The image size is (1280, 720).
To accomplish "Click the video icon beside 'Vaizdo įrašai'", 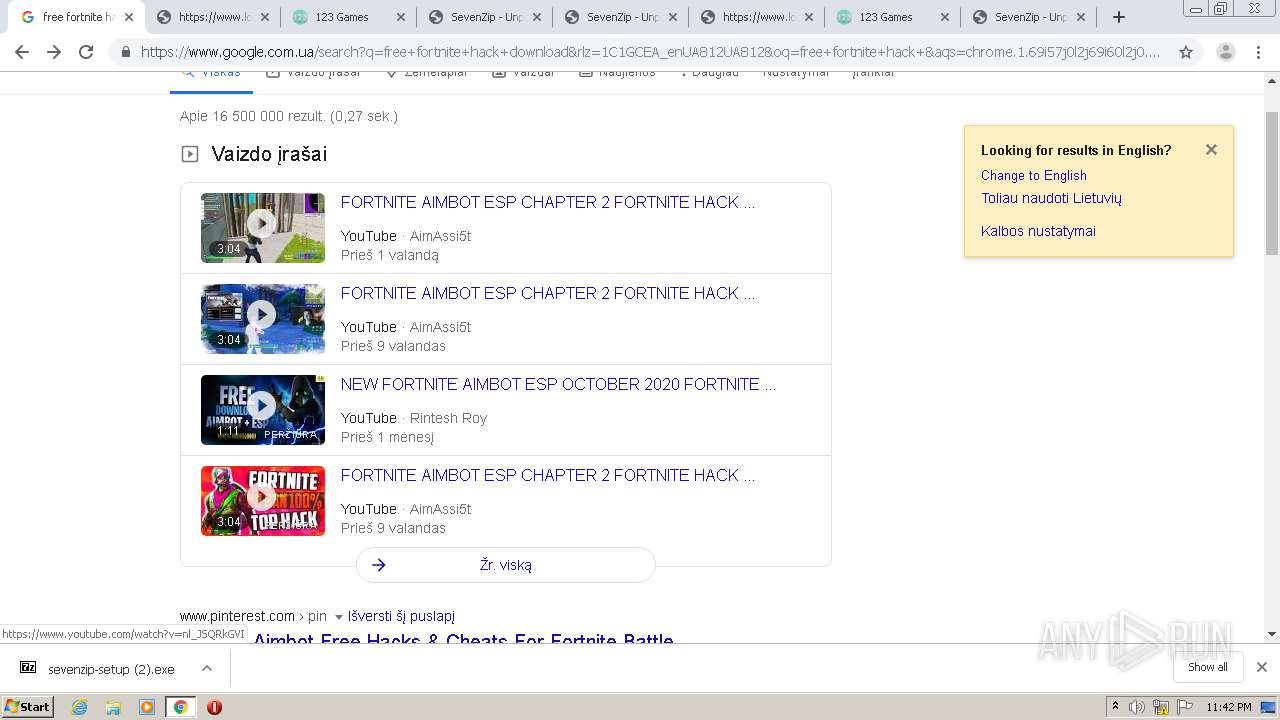I will tap(190, 154).
